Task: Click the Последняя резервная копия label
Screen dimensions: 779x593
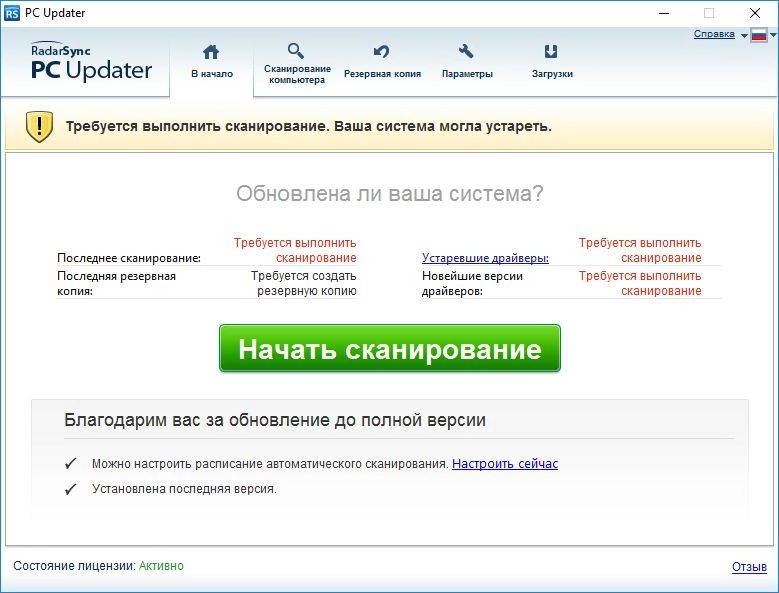Action: [116, 283]
